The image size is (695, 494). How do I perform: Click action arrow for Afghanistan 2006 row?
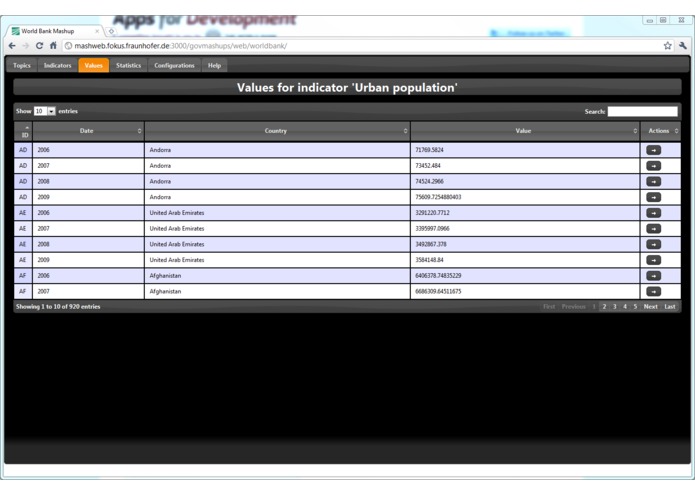pos(653,276)
